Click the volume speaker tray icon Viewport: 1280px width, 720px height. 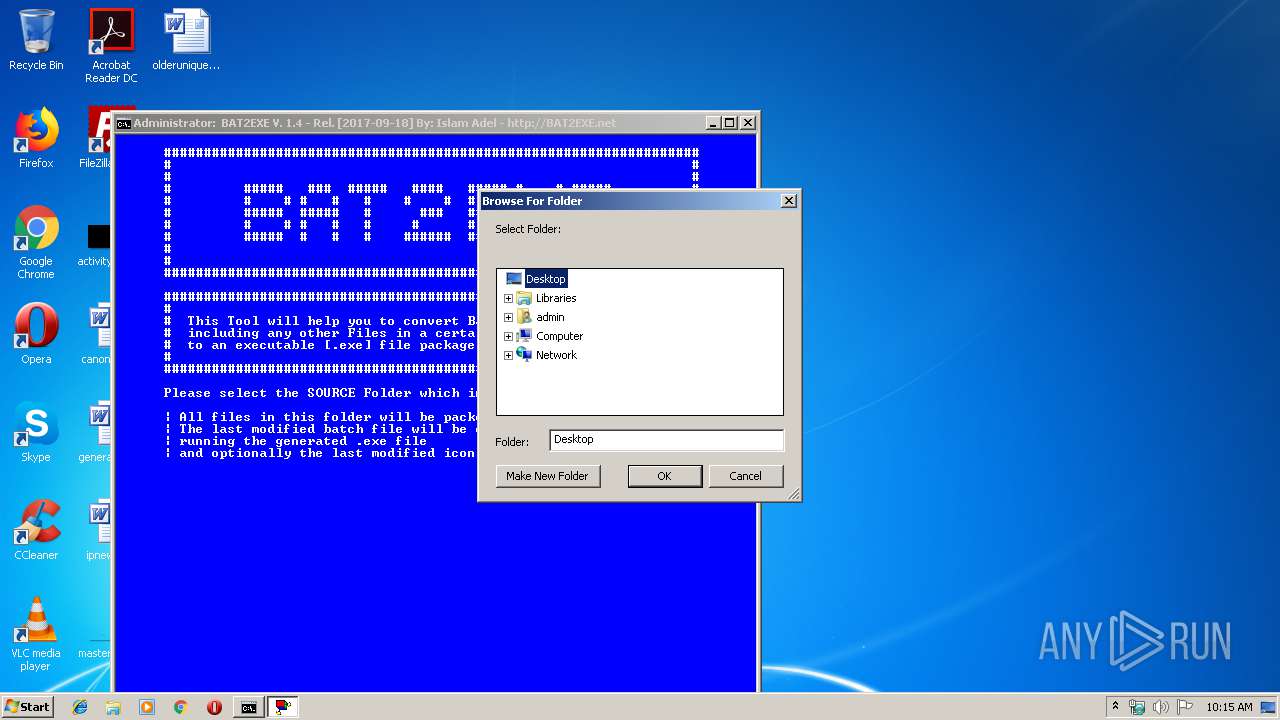click(1161, 707)
